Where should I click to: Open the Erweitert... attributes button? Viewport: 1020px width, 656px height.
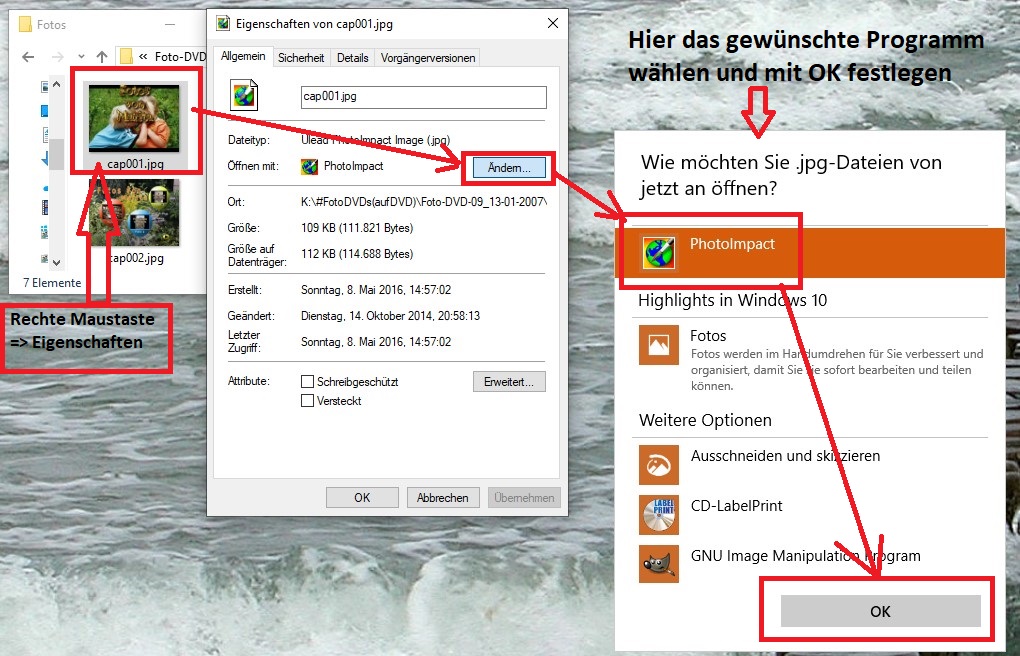point(509,382)
